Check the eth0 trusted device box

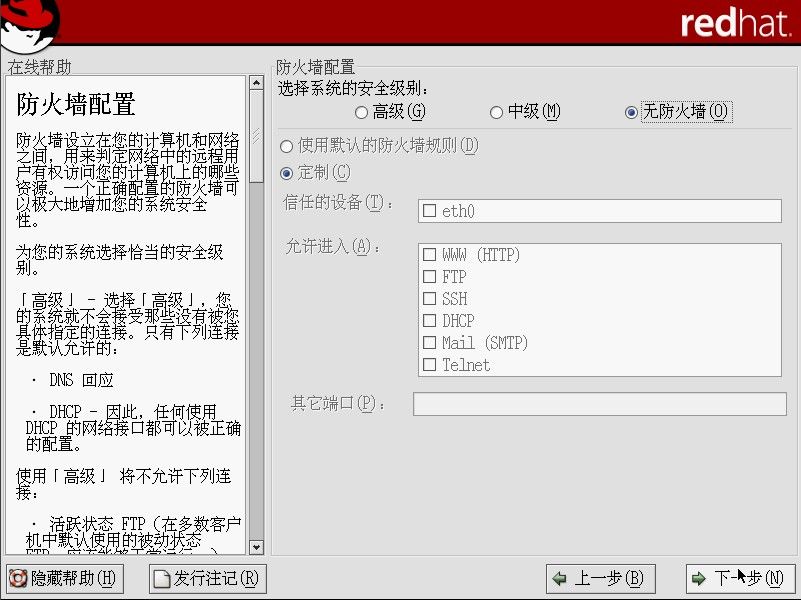pos(430,211)
